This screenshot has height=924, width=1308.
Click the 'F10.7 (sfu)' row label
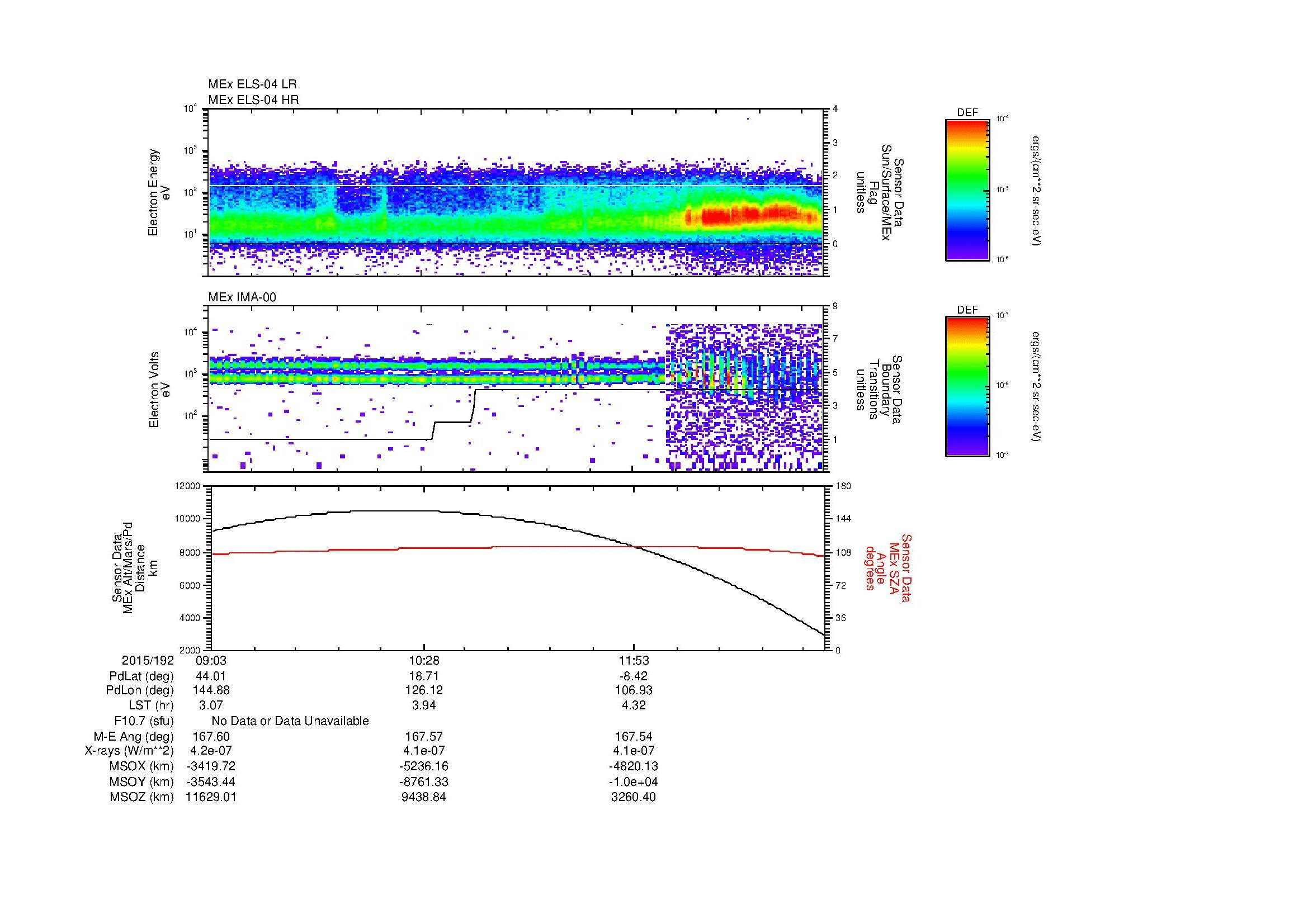tap(144, 721)
